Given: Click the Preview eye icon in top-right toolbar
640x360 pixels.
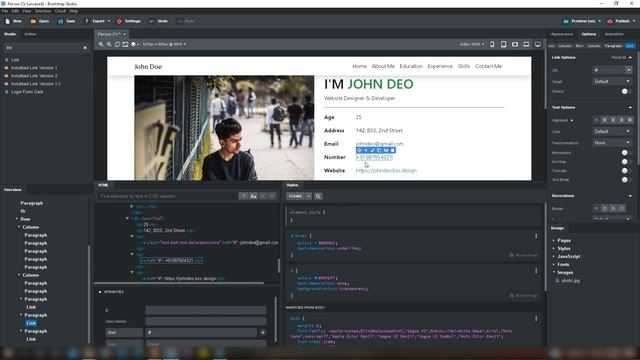Looking at the screenshot, I should [x=566, y=21].
